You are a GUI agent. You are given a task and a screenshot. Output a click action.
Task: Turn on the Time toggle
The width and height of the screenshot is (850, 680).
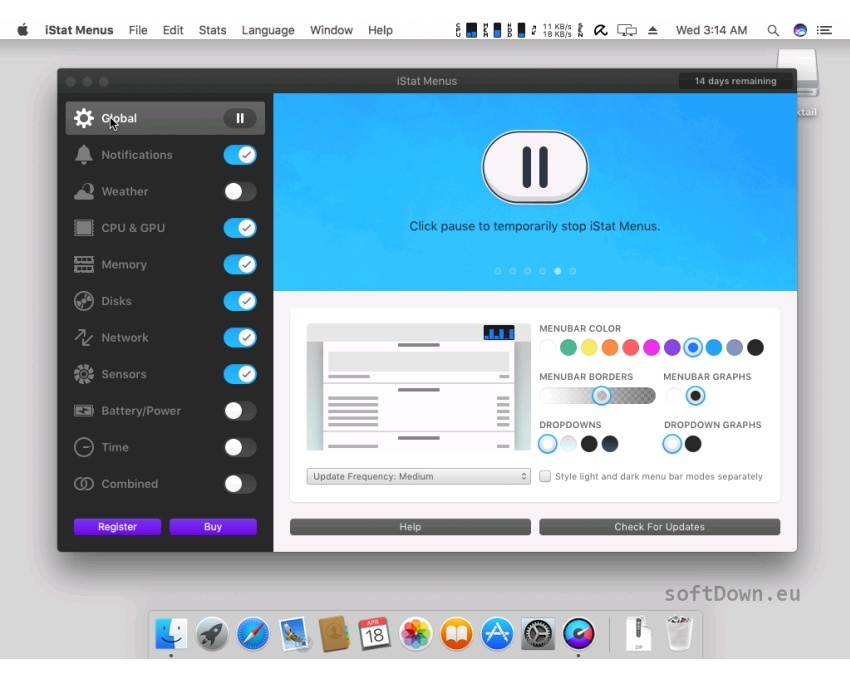[240, 447]
